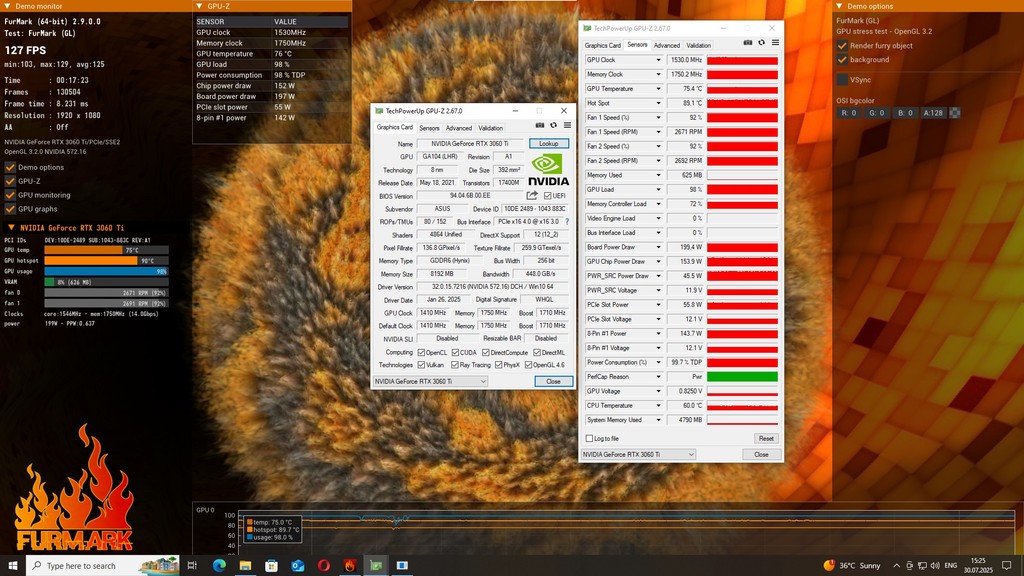The image size is (1024, 576).
Task: Click Close button in Graphics Card window
Action: tap(553, 381)
